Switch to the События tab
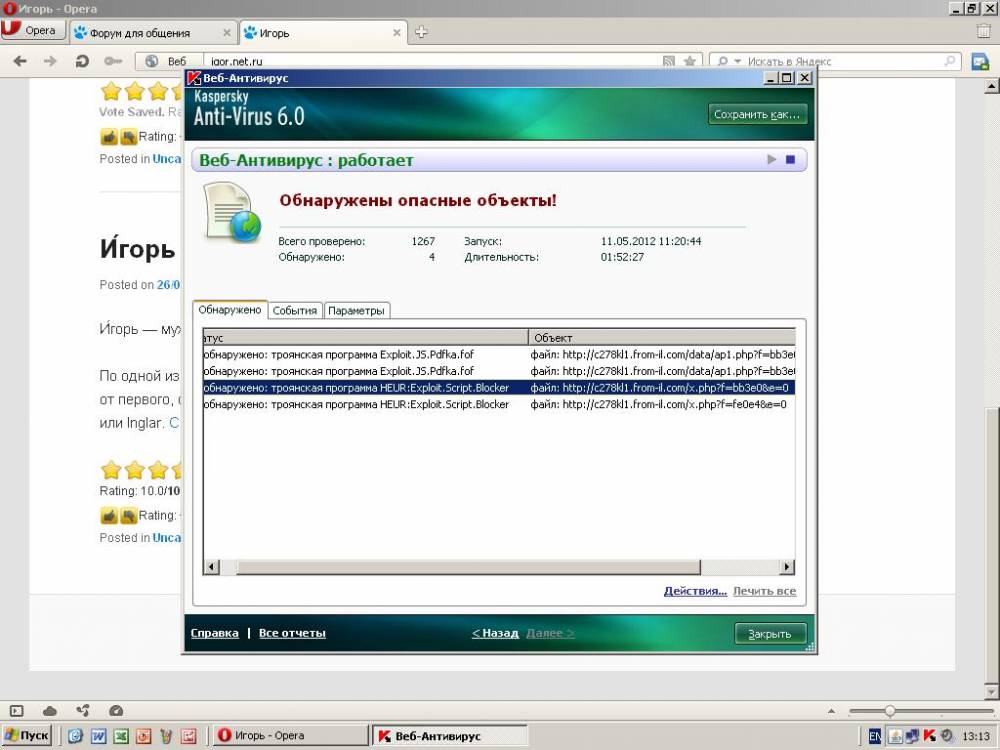This screenshot has height=750, width=1000. [x=295, y=311]
